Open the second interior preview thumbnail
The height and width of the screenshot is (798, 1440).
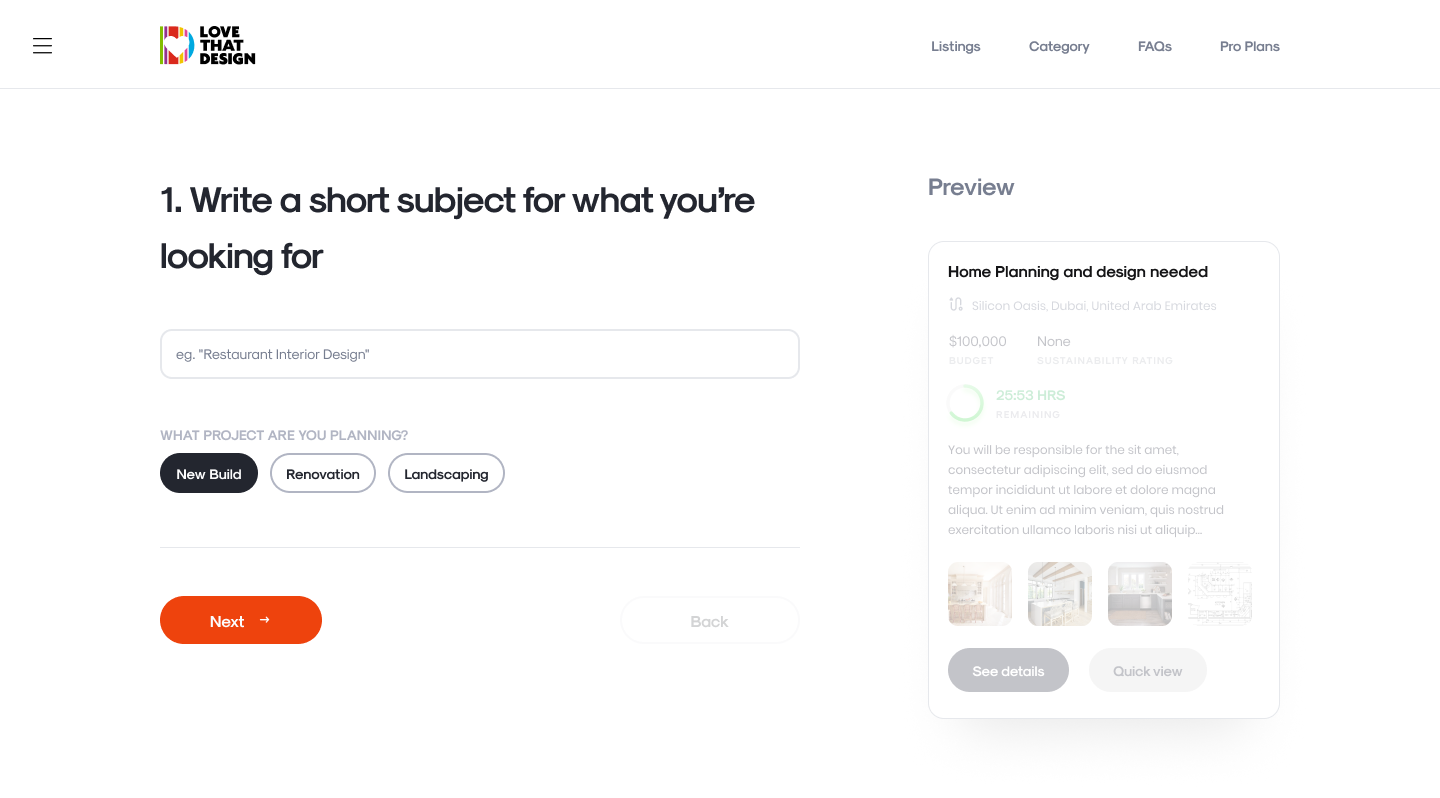coord(1060,594)
